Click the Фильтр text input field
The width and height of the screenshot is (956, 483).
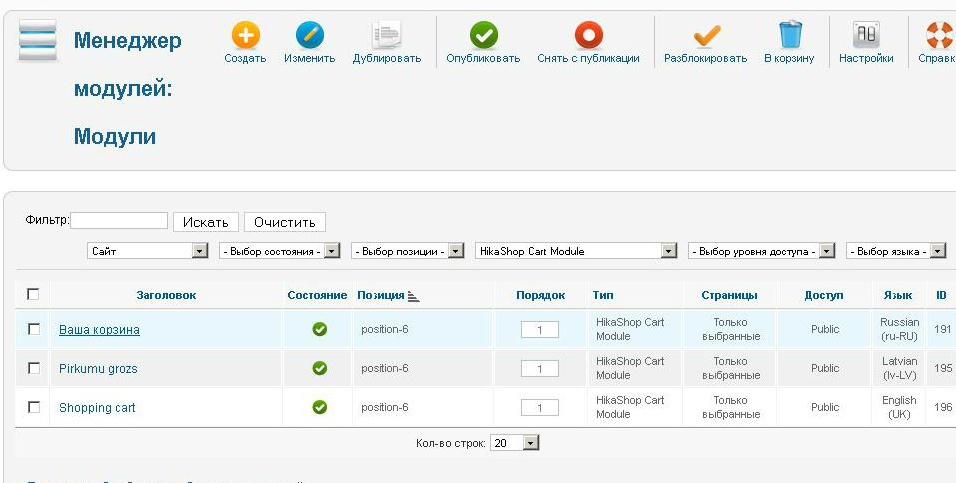pos(119,220)
